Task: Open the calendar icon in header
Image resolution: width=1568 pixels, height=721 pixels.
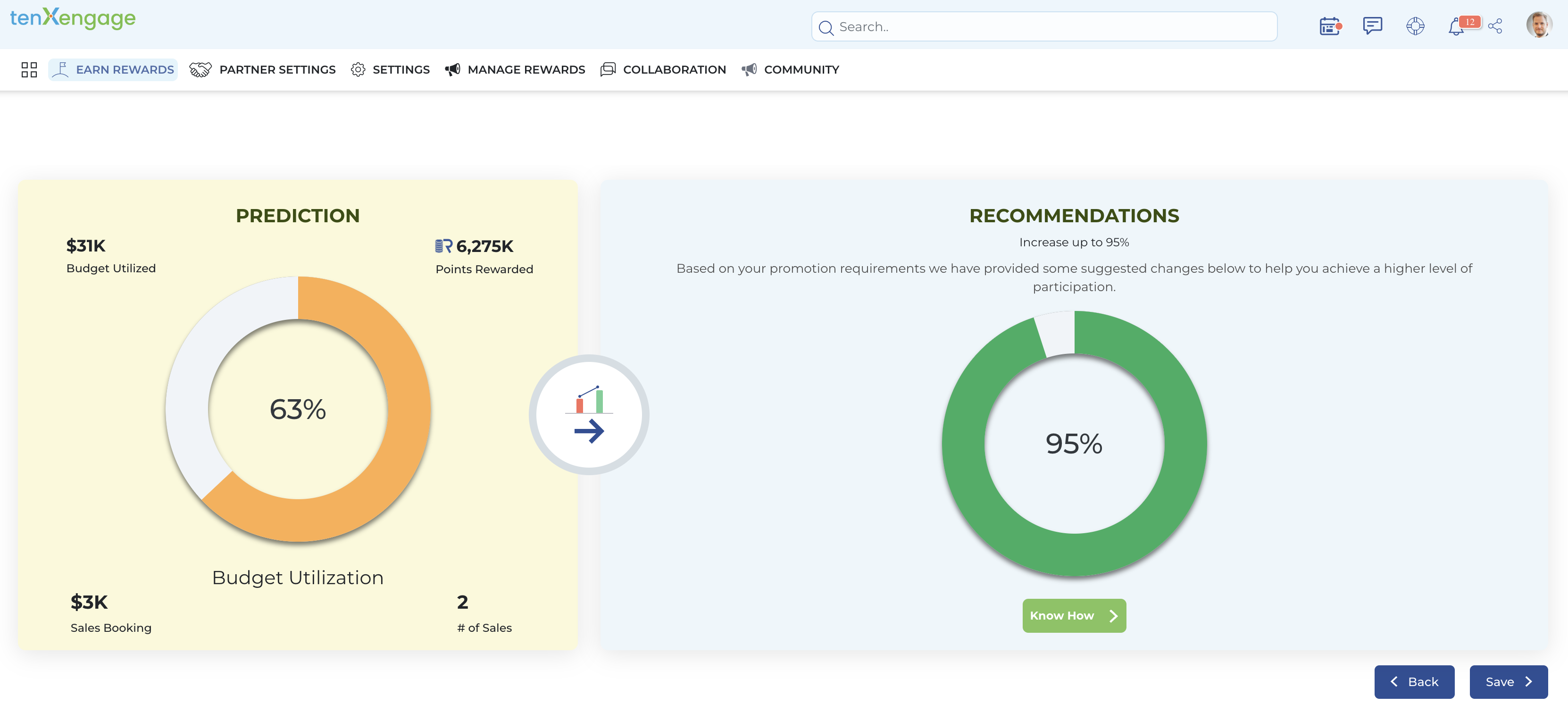Action: point(1329,26)
